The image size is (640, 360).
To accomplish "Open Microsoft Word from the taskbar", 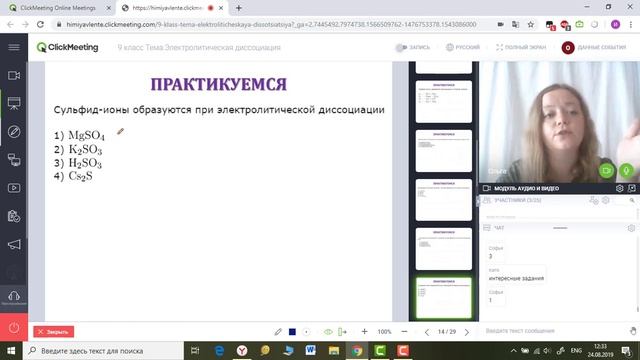I will tap(311, 351).
